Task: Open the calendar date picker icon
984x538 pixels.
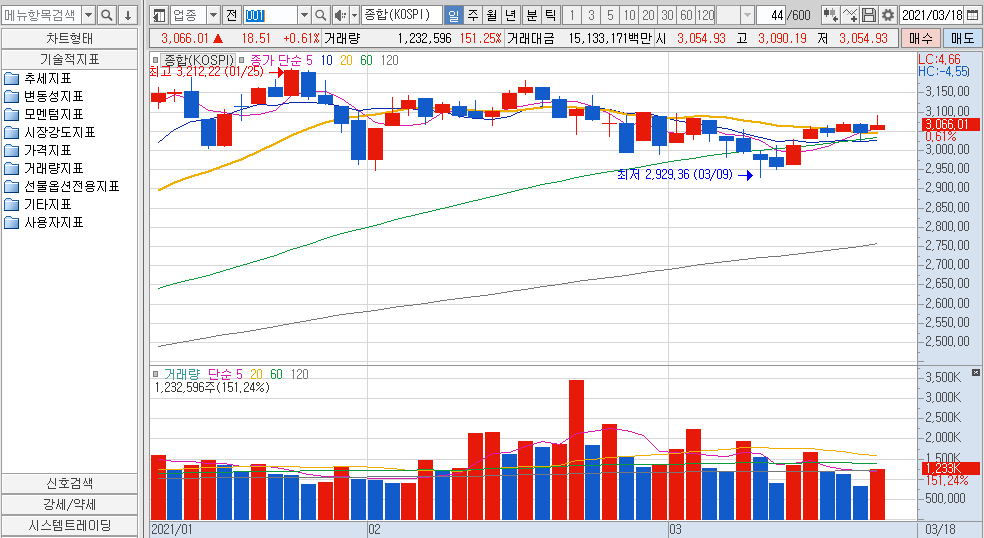Action: click(x=972, y=15)
